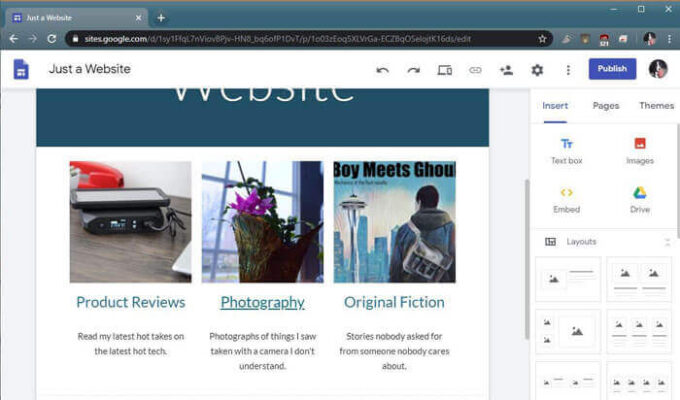Collapse the Layouts section
The image size is (680, 400).
pos(667,242)
